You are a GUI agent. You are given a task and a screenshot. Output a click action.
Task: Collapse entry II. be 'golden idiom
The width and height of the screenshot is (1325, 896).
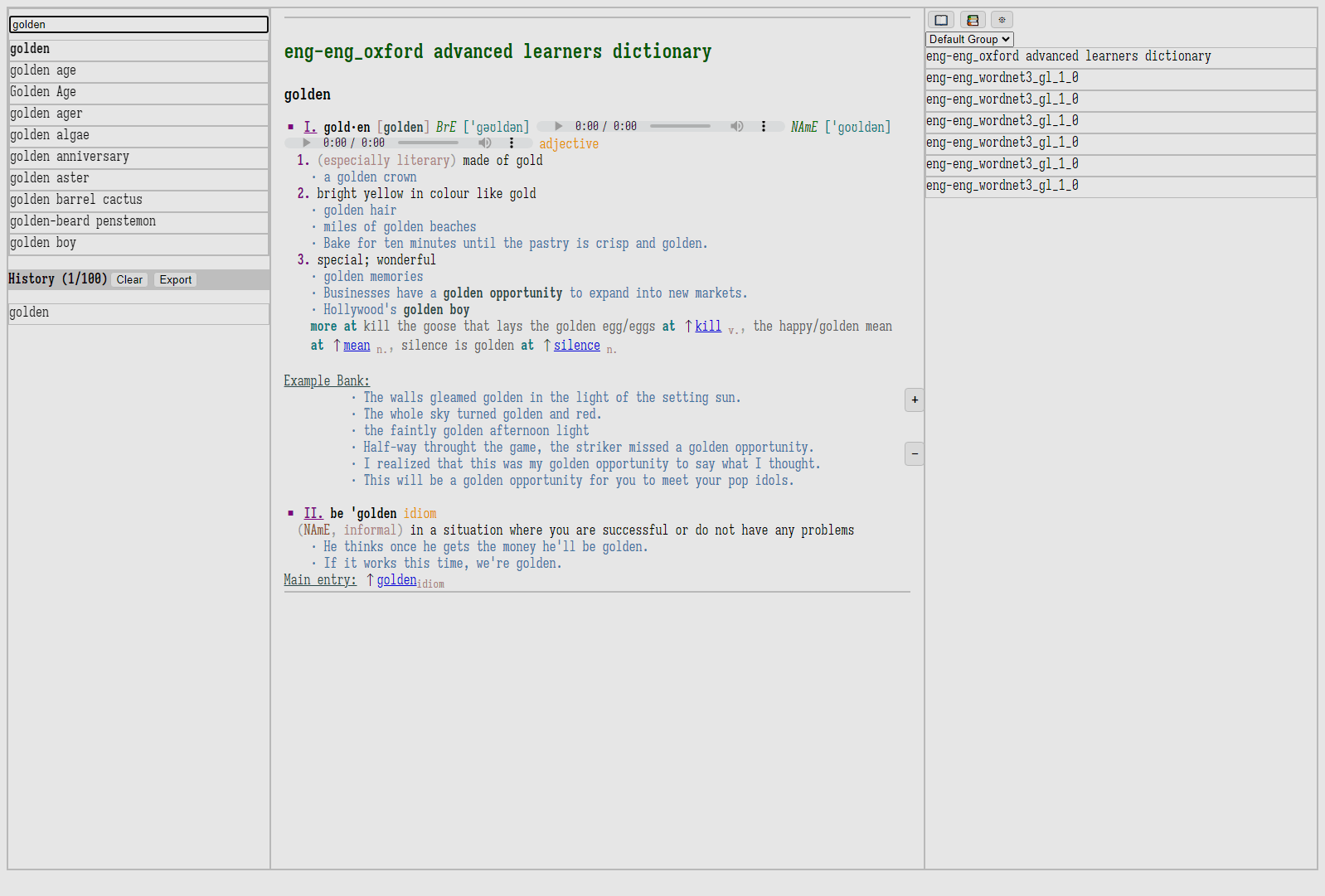tap(313, 513)
